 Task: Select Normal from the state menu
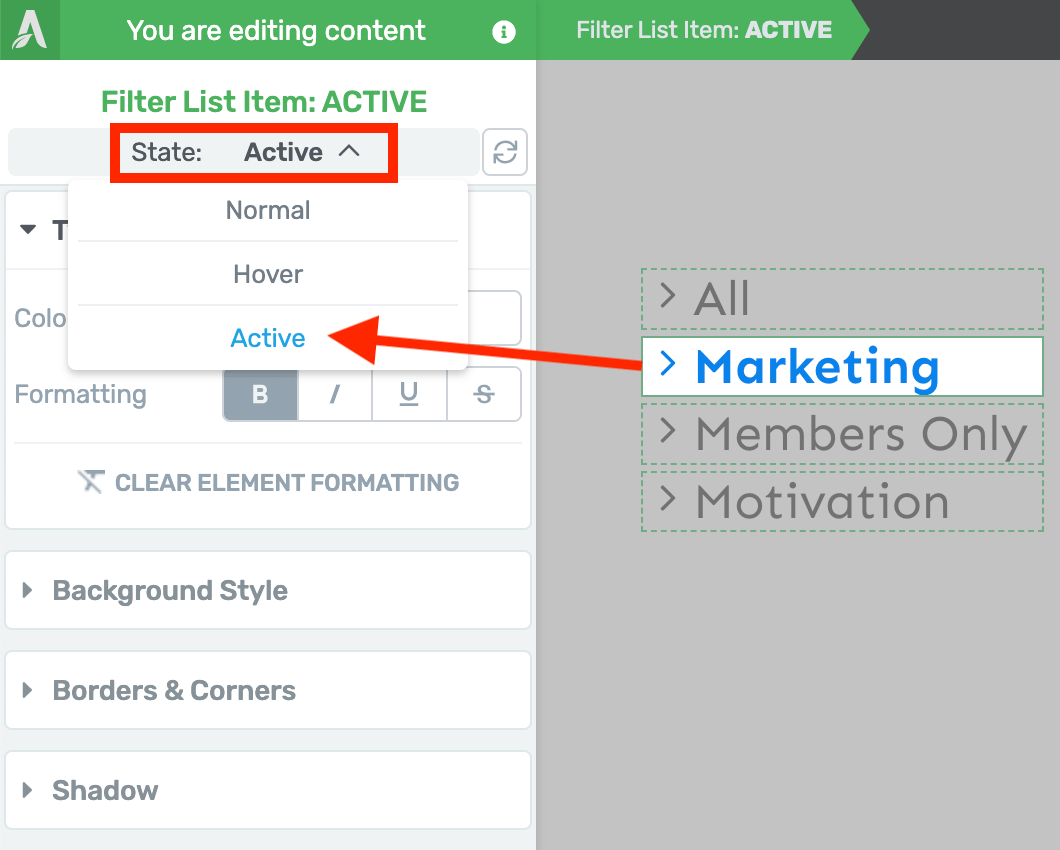pos(267,210)
